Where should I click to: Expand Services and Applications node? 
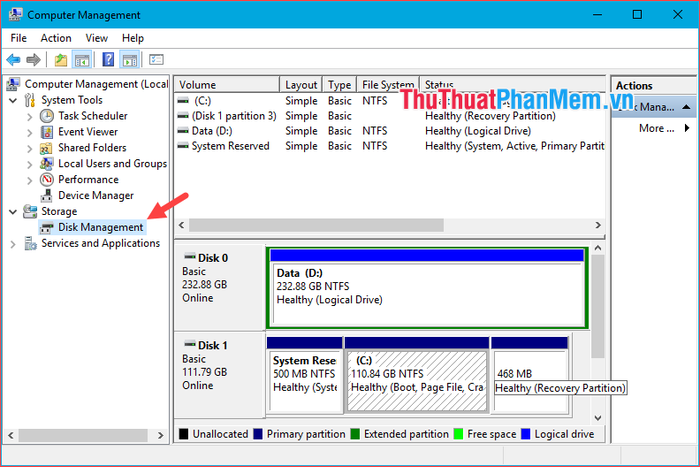click(13, 244)
